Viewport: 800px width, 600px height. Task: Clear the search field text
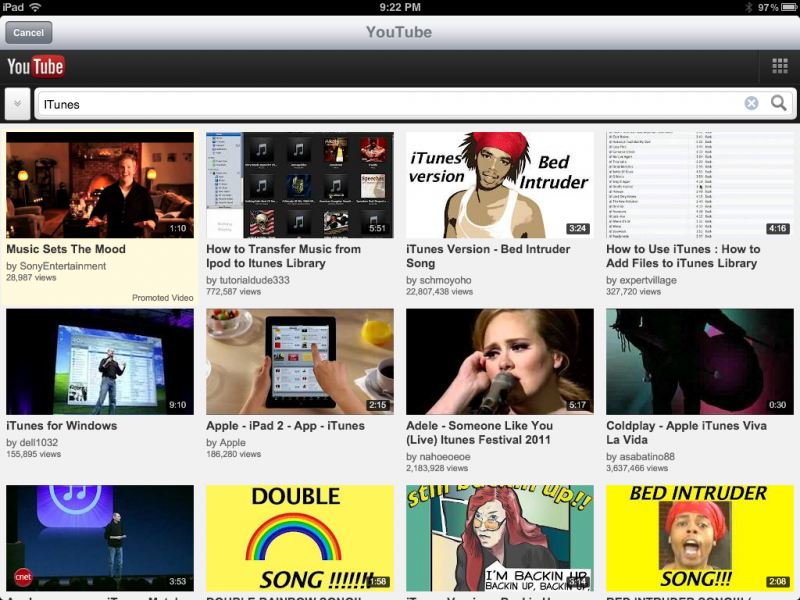click(751, 104)
